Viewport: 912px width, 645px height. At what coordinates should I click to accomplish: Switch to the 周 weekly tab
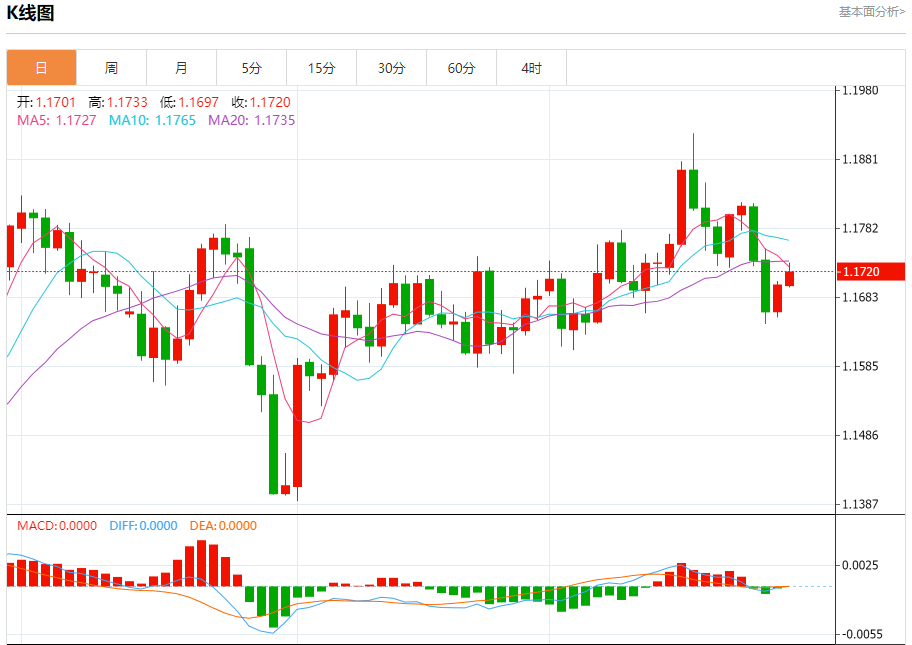click(111, 68)
